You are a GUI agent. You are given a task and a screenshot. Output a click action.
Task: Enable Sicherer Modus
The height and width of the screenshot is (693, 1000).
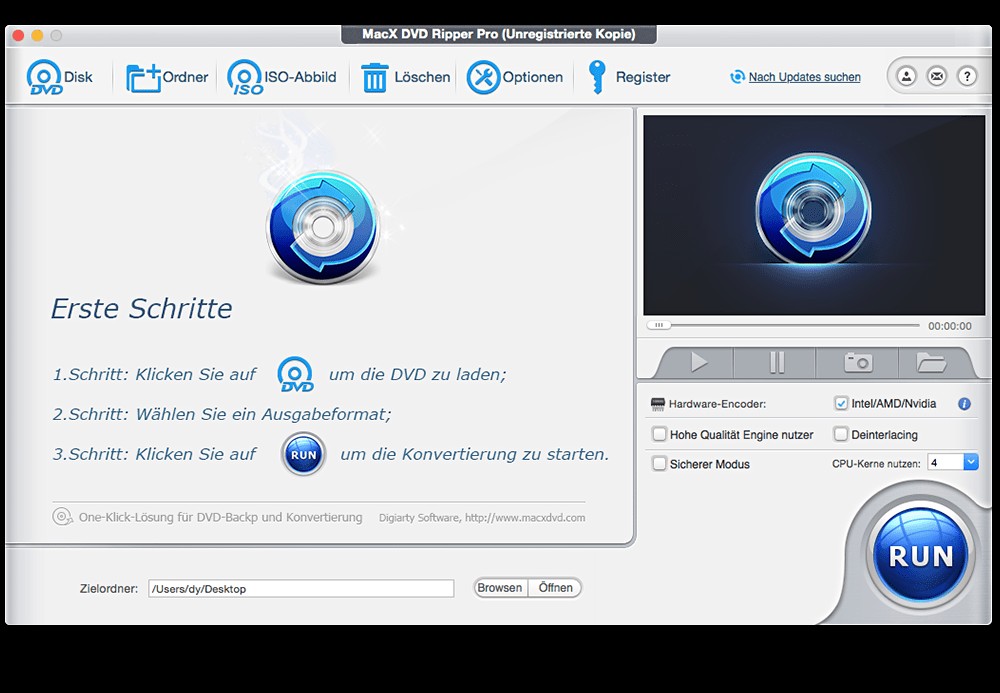[x=659, y=463]
